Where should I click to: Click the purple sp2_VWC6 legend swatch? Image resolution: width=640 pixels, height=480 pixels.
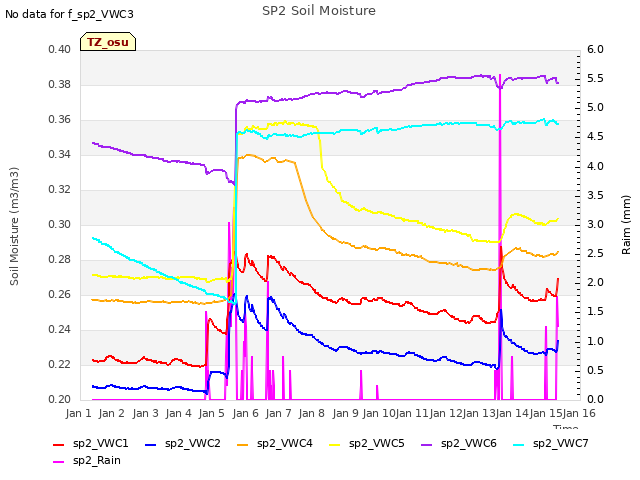pyautogui.click(x=427, y=444)
